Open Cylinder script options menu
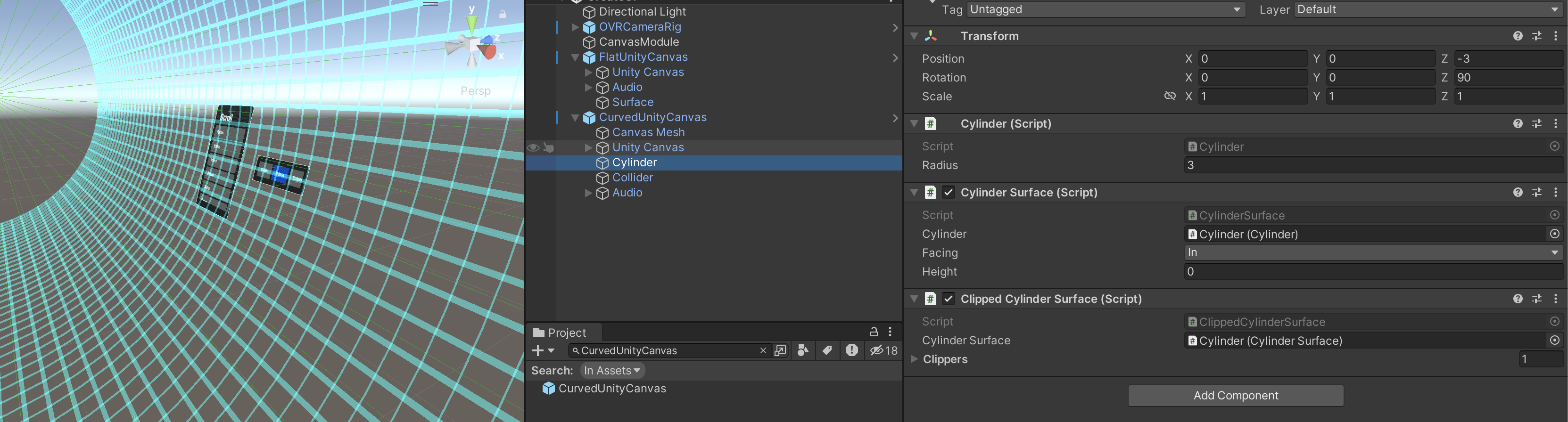 1555,123
